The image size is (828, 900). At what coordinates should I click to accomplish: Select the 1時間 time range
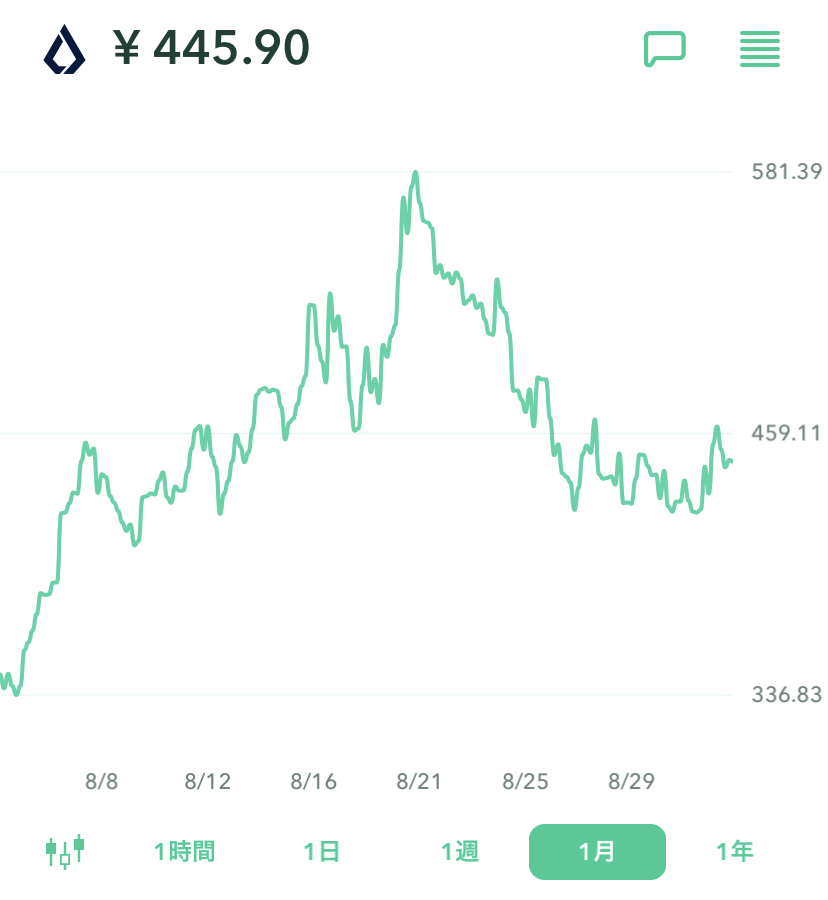click(x=184, y=852)
